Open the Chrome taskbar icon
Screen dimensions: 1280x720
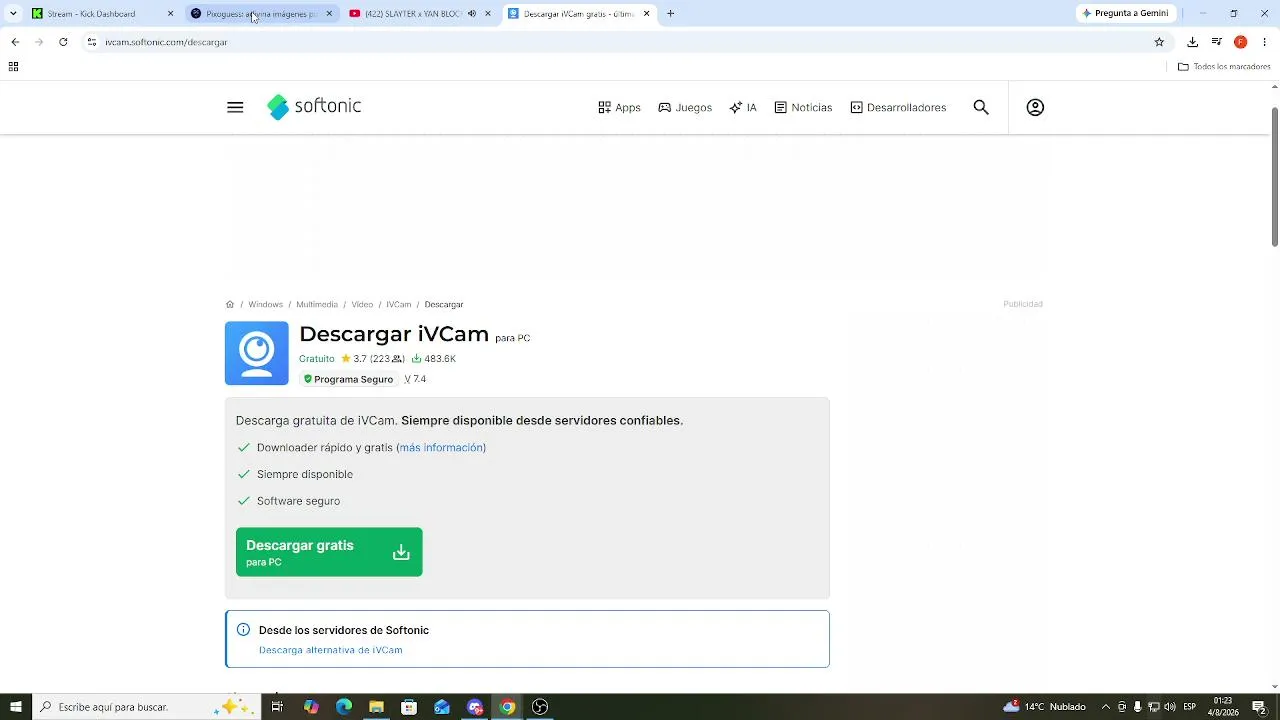[x=507, y=707]
